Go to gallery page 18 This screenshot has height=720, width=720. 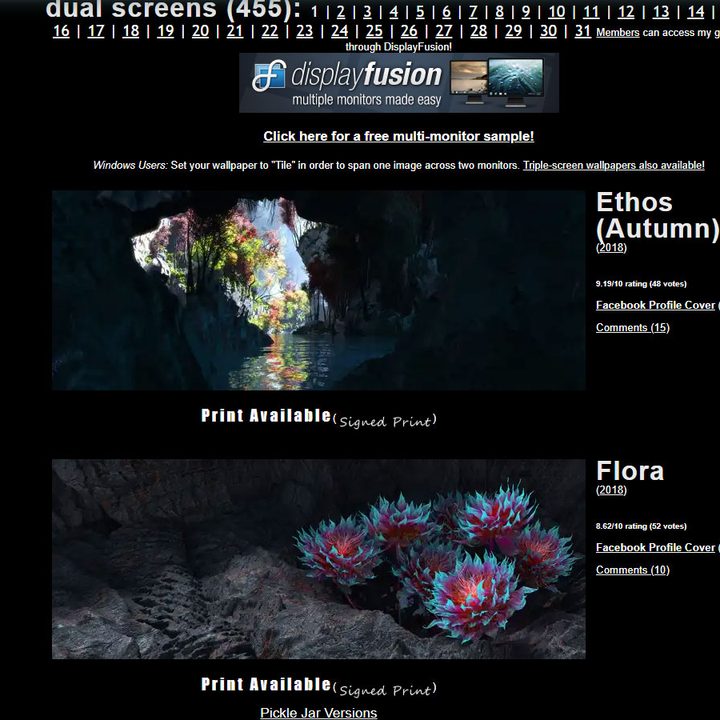(131, 31)
